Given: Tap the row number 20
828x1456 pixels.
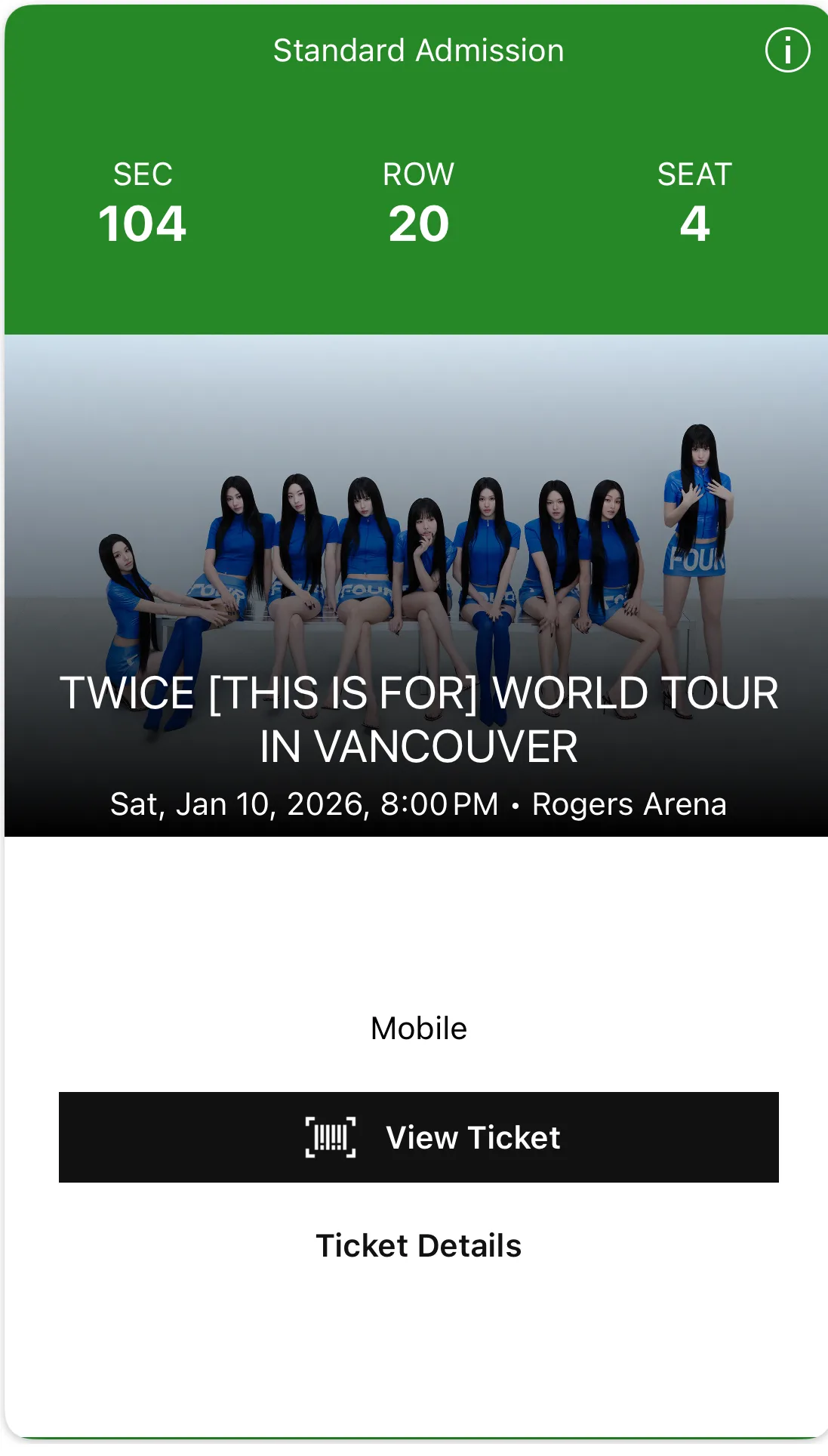Looking at the screenshot, I should click(419, 224).
